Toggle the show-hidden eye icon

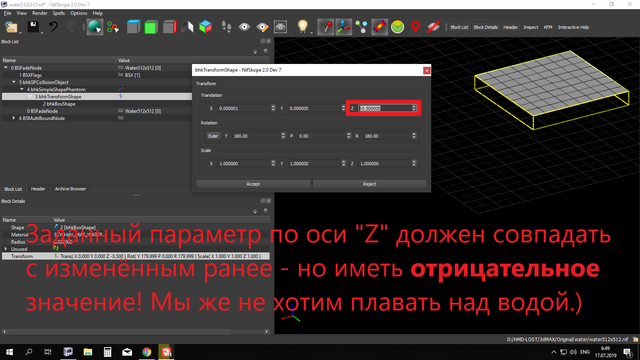pos(244,27)
